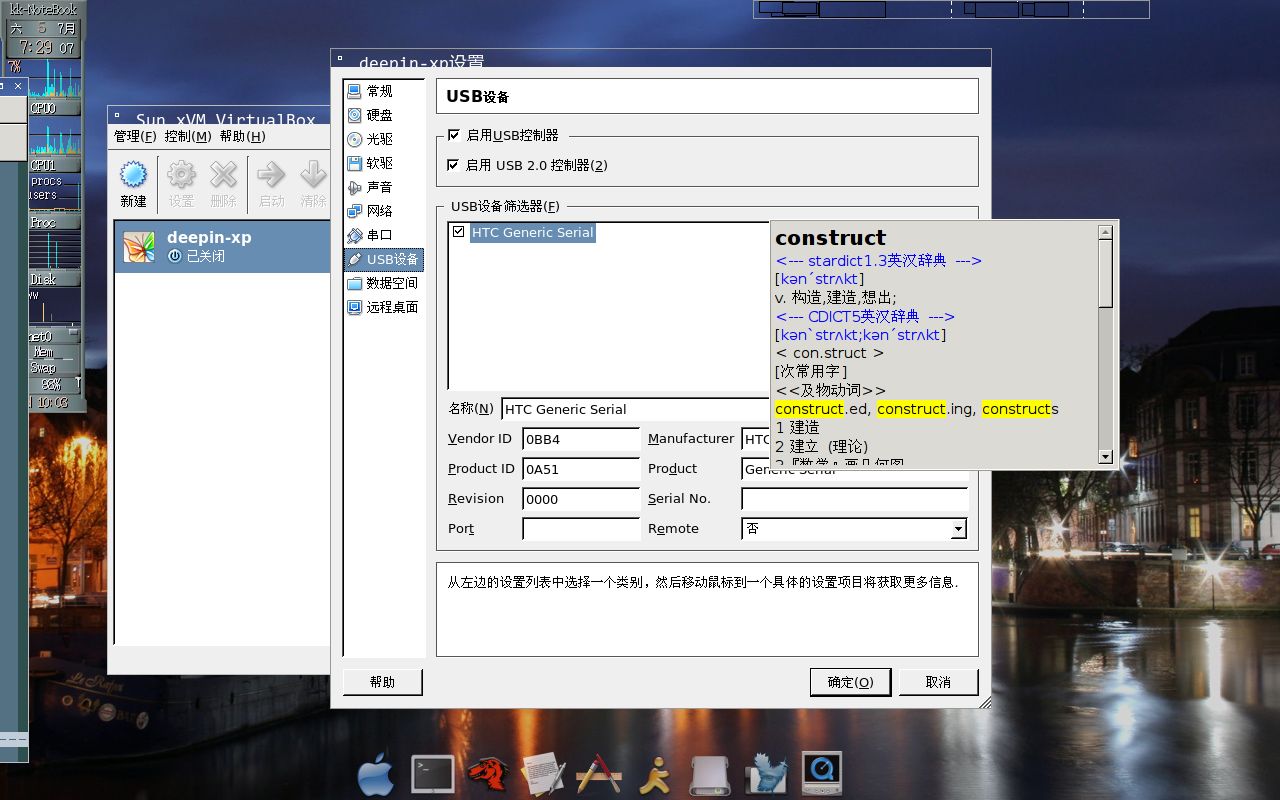Open the 管理(F) menu in VirtualBox
Screen dimensions: 1280x800
[135, 137]
